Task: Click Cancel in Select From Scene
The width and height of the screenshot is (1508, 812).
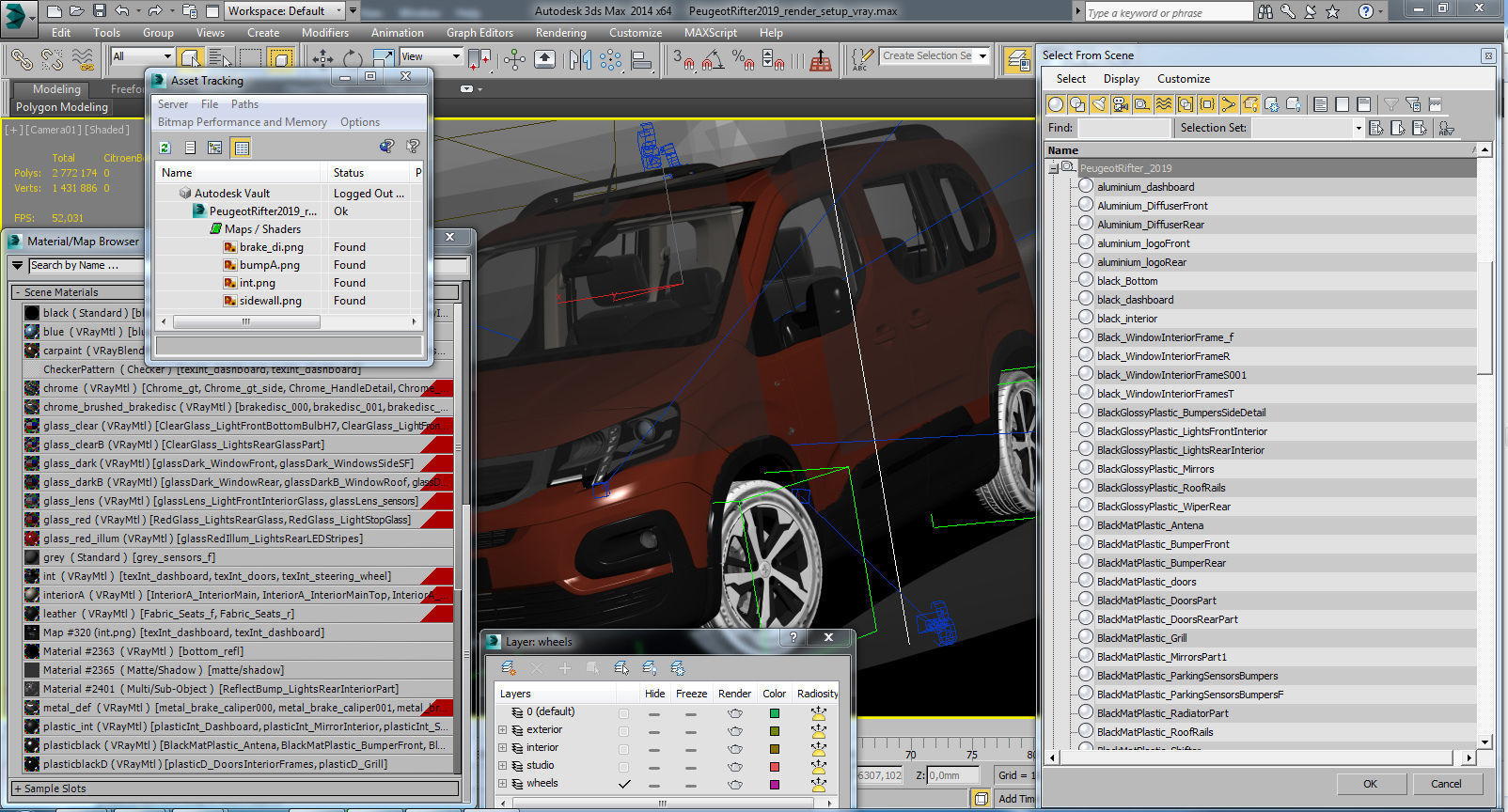Action: click(1446, 784)
